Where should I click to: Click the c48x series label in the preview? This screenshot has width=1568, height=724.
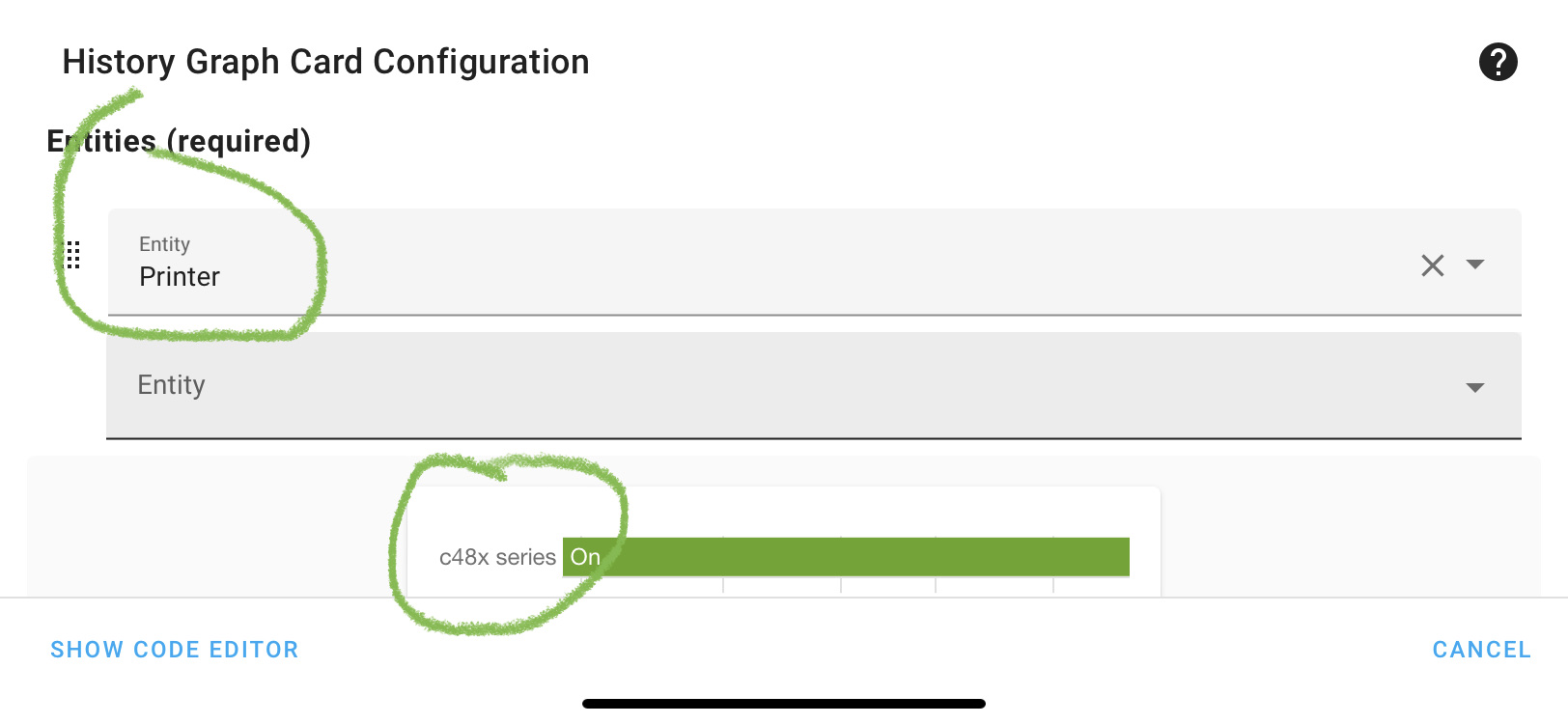pos(497,557)
